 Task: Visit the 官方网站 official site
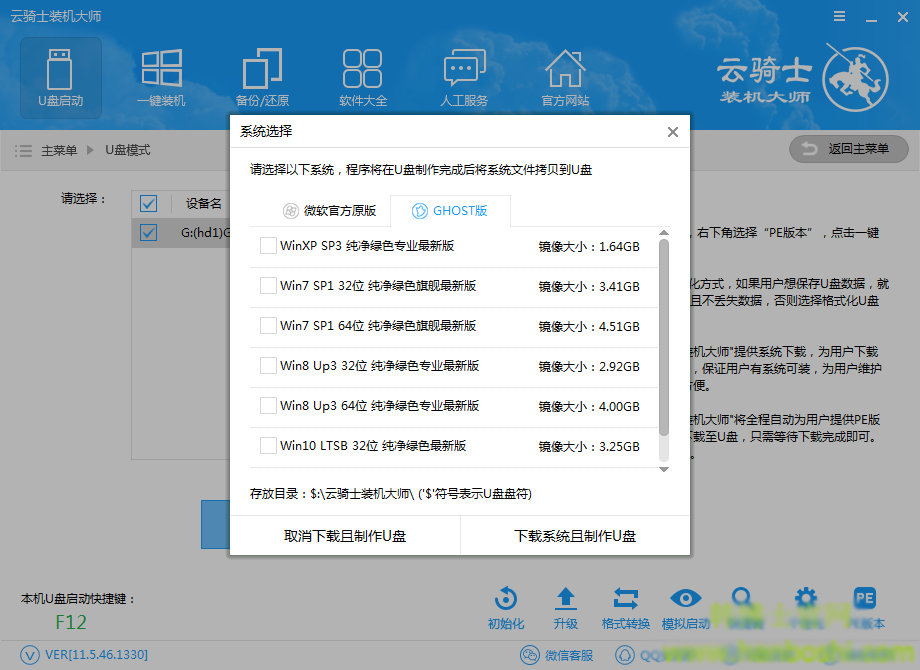tap(565, 77)
